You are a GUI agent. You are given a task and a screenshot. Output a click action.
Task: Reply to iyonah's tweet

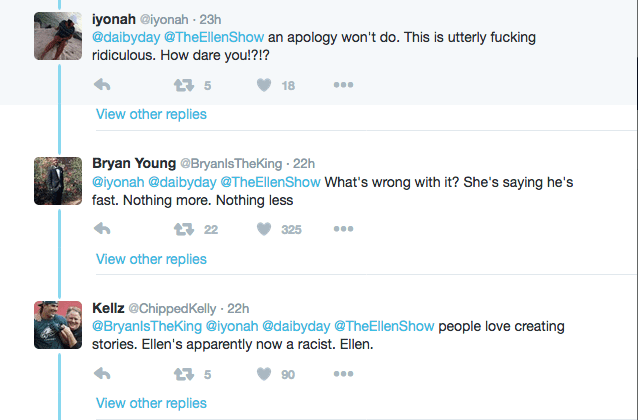click(101, 86)
